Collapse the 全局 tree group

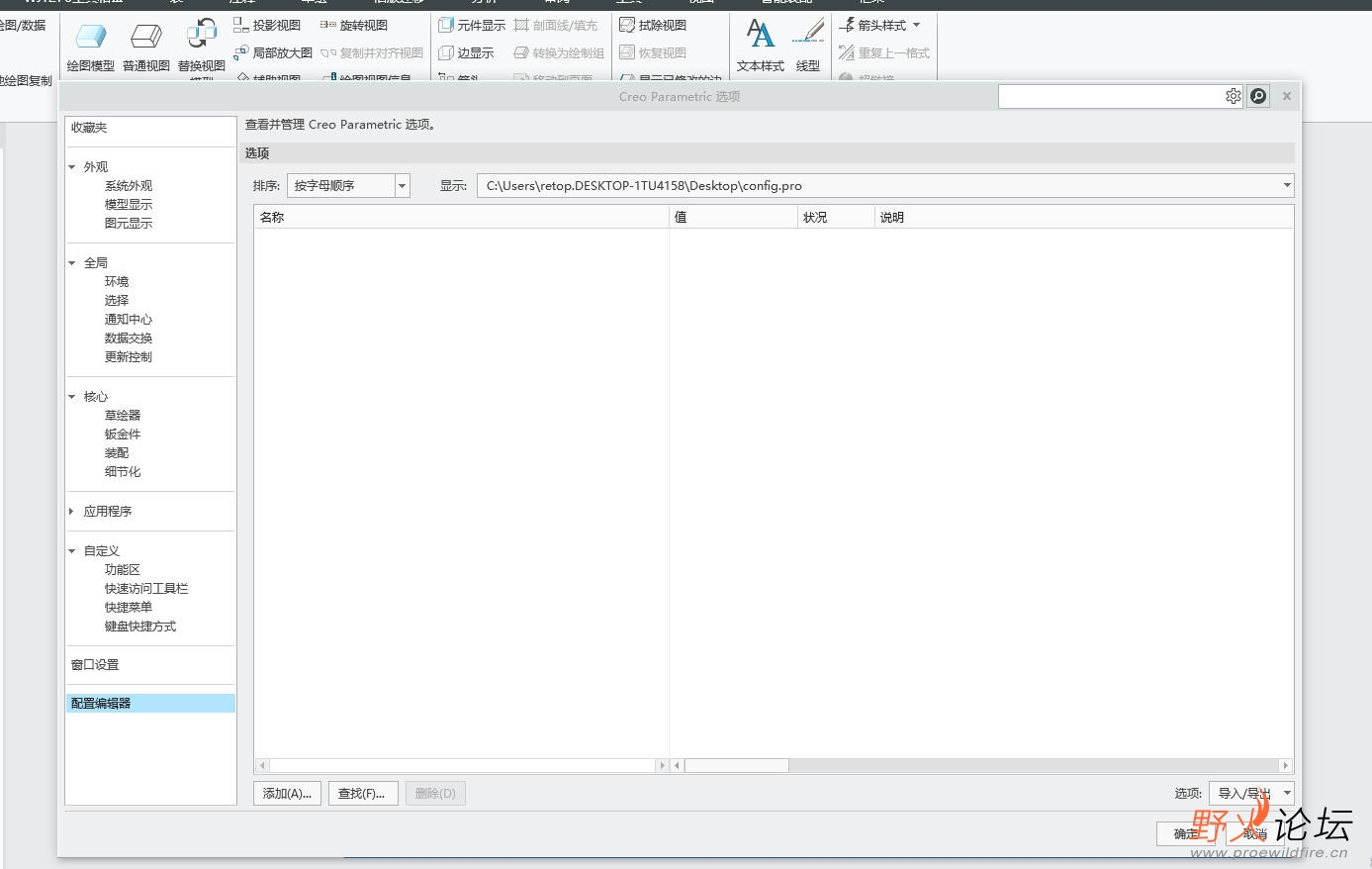point(72,263)
